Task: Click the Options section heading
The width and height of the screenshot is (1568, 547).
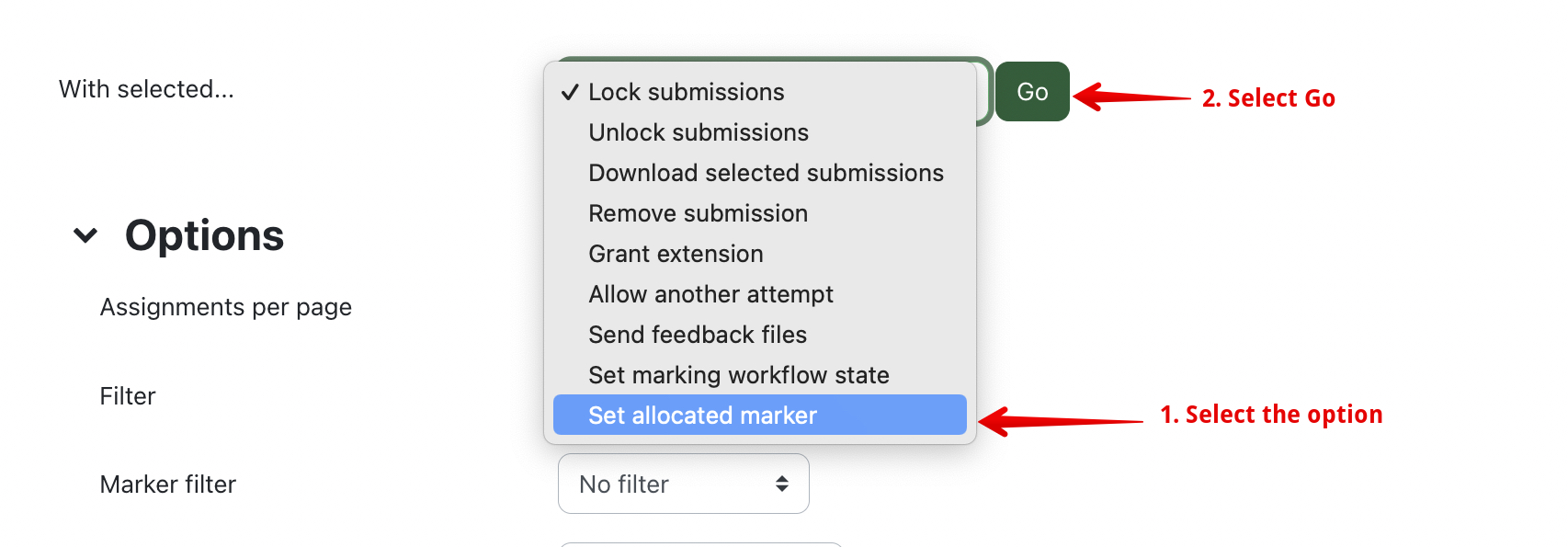Action: [x=204, y=235]
